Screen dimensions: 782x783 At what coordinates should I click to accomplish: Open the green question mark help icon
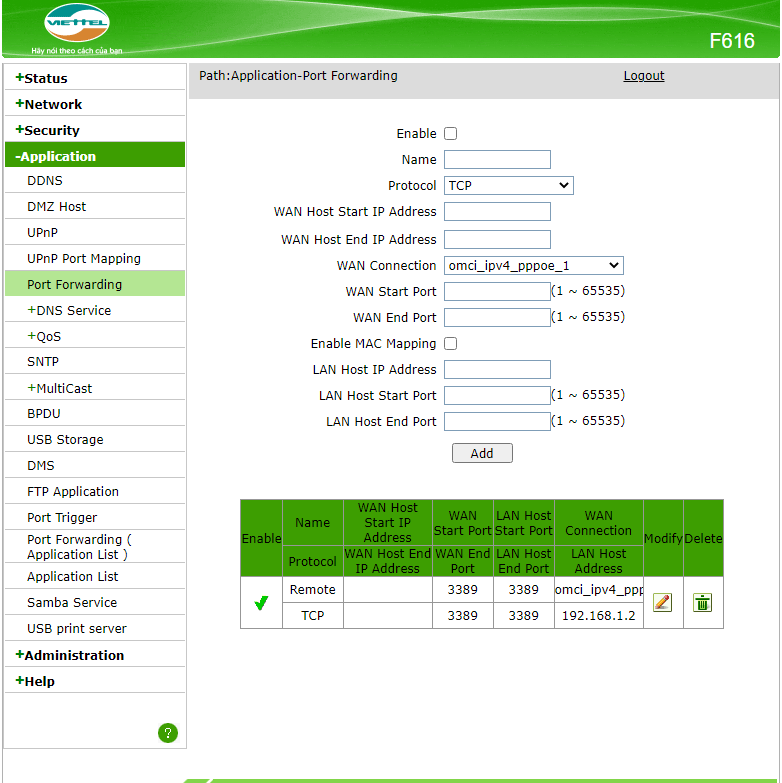[x=168, y=733]
